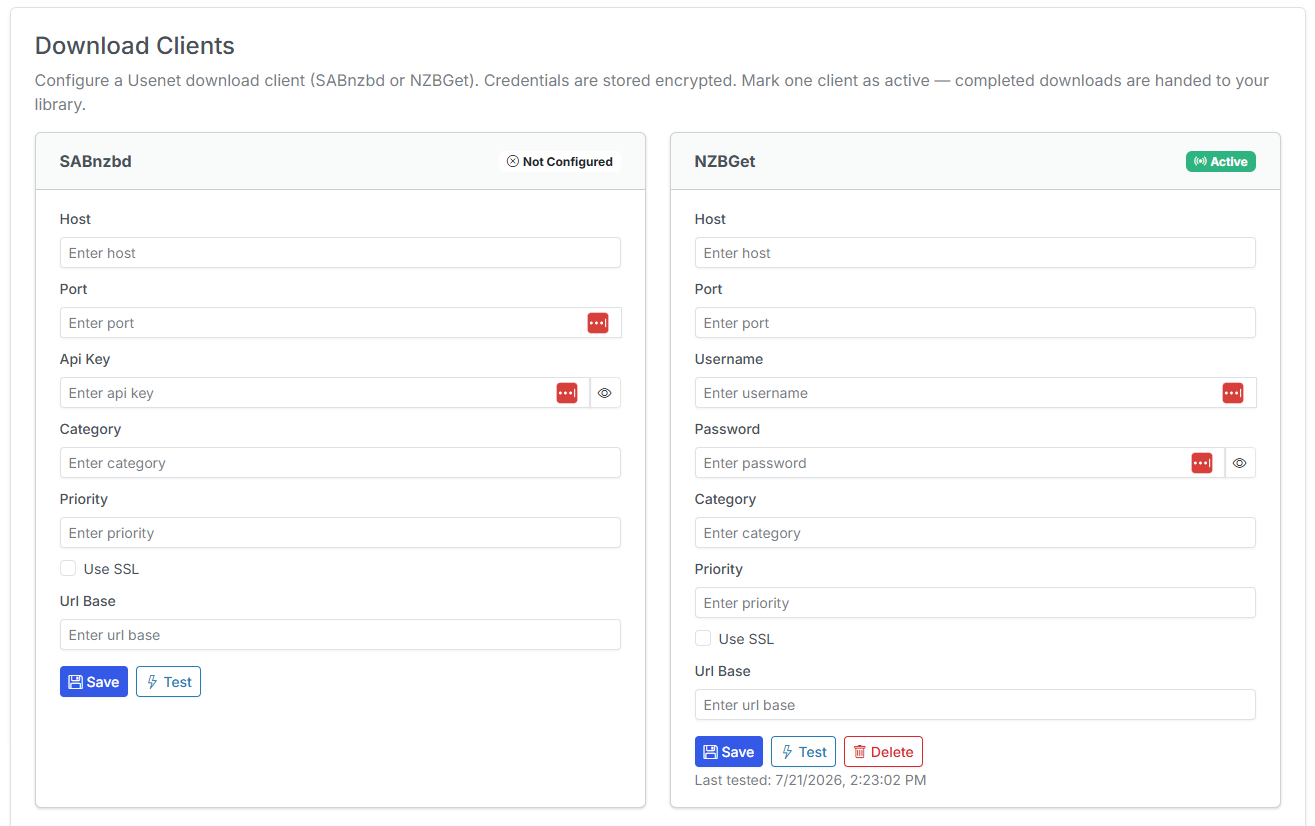
Task: Click password manager icon in NZBGet Username field
Action: [1233, 393]
